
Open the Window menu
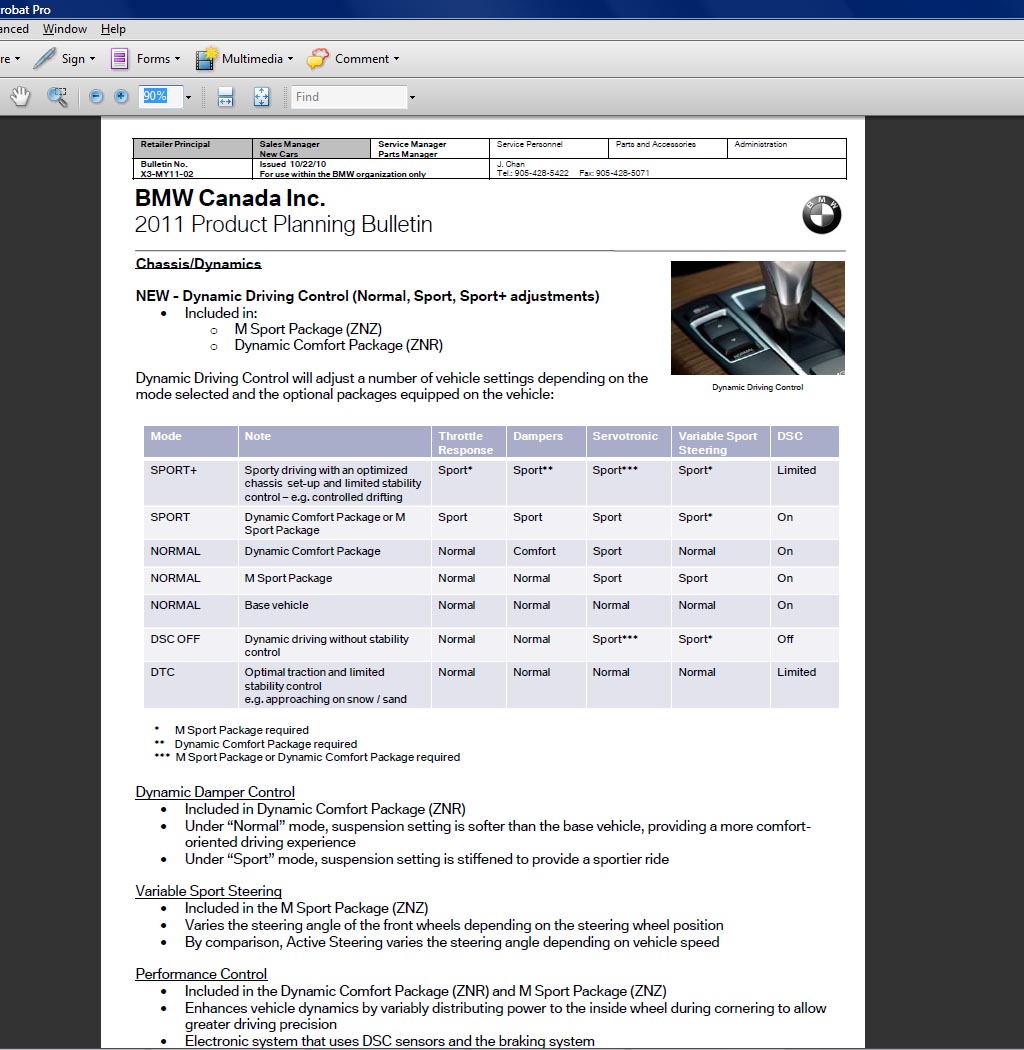tap(64, 29)
